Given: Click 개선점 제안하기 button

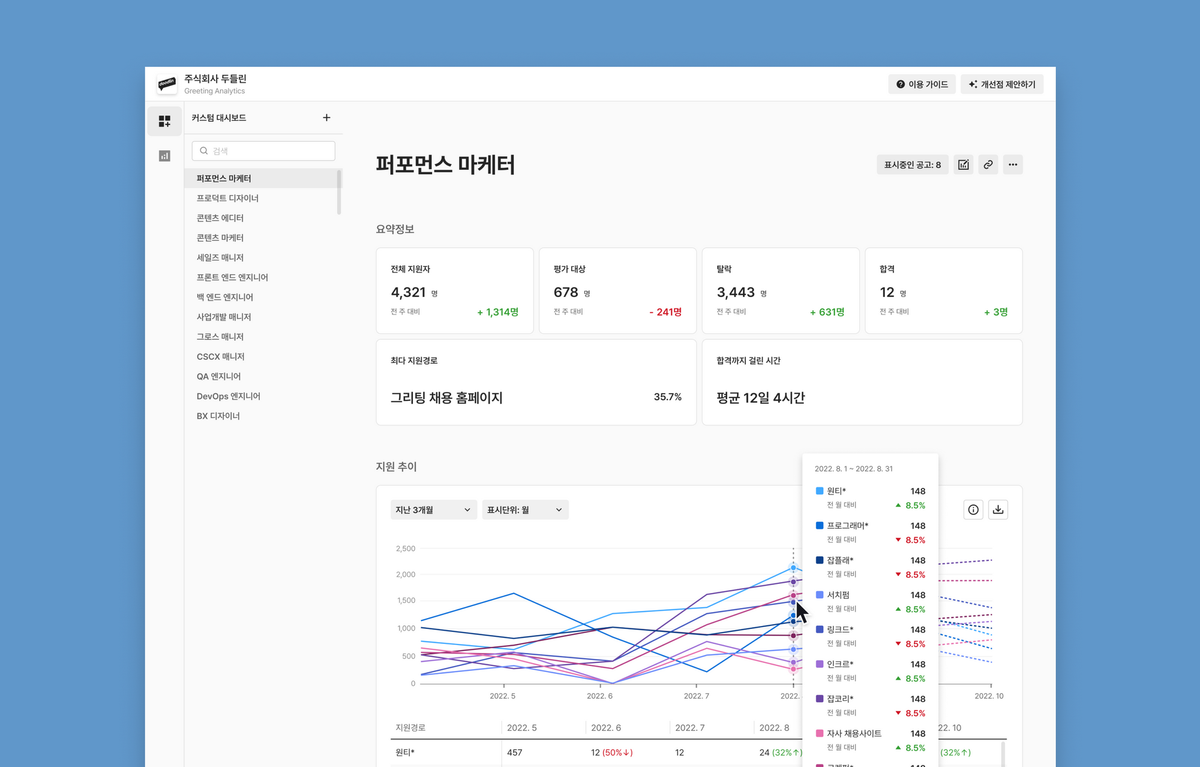Looking at the screenshot, I should pos(1002,85).
